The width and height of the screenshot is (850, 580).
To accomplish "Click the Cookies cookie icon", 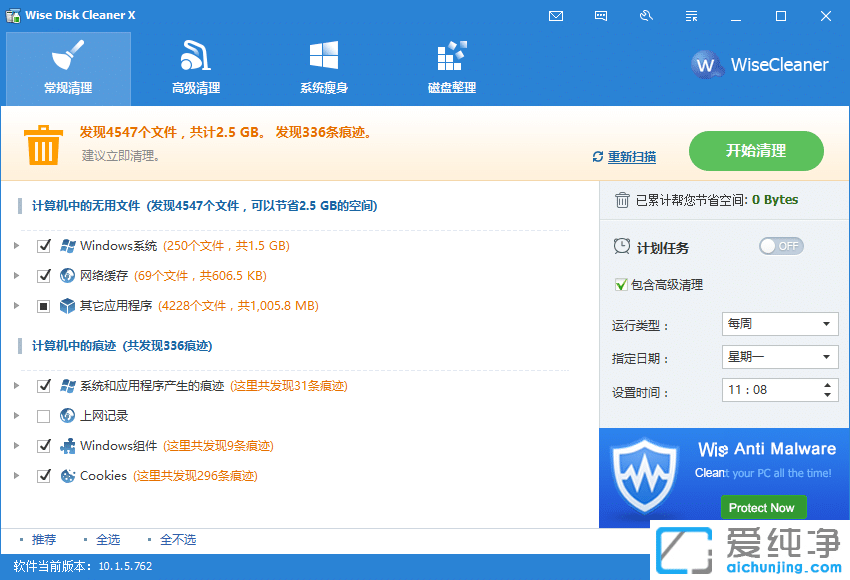I will (67, 476).
